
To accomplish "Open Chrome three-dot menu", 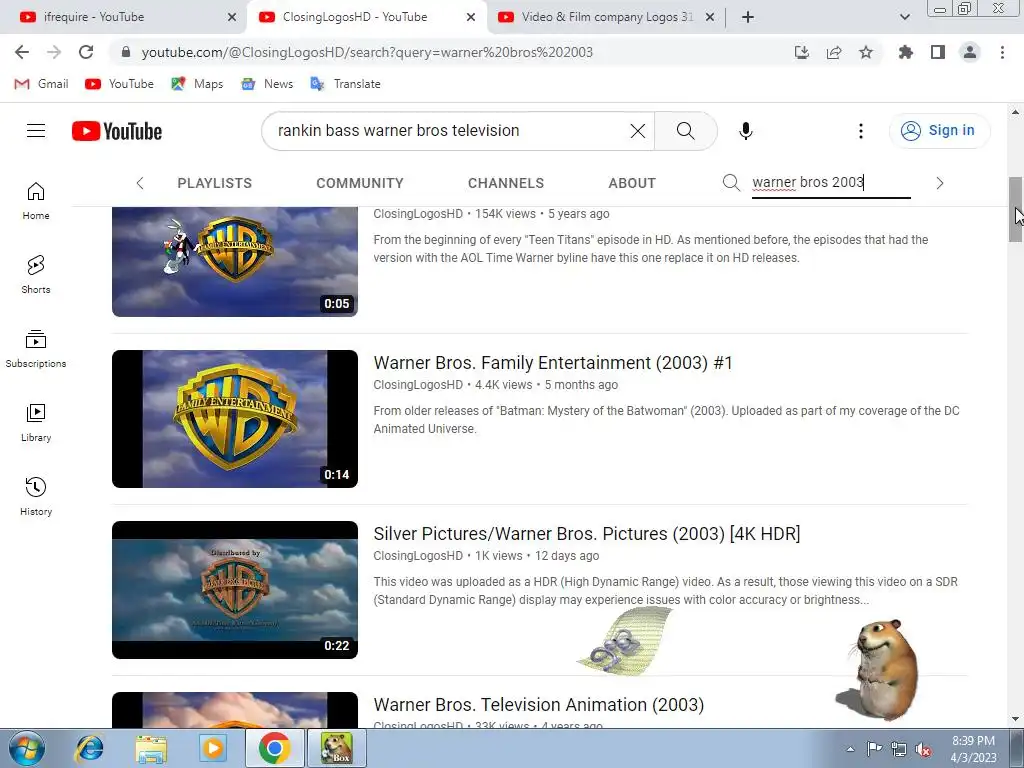I will coord(1002,52).
